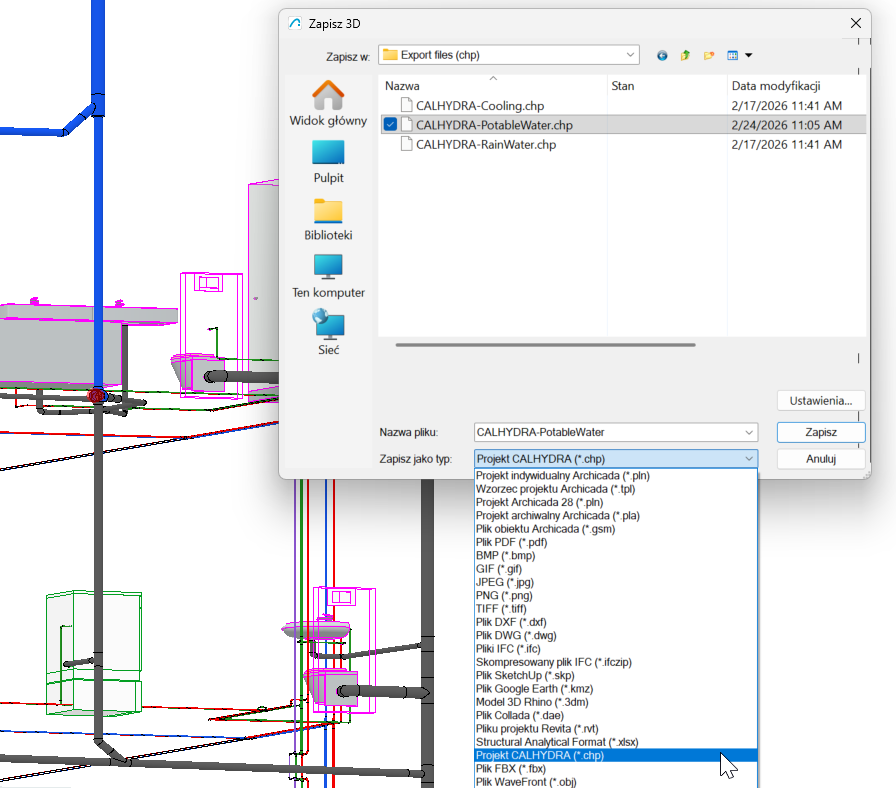Select GIF (*.gif) file type
The height and width of the screenshot is (788, 896).
coord(616,569)
